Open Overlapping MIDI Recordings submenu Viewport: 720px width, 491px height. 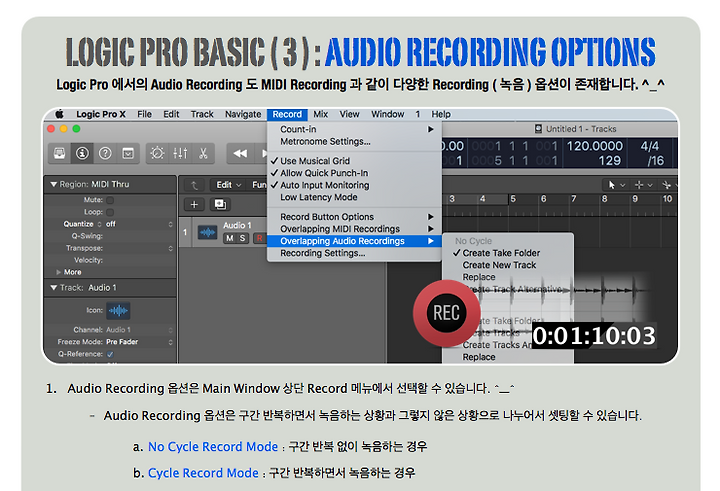pyautogui.click(x=354, y=229)
